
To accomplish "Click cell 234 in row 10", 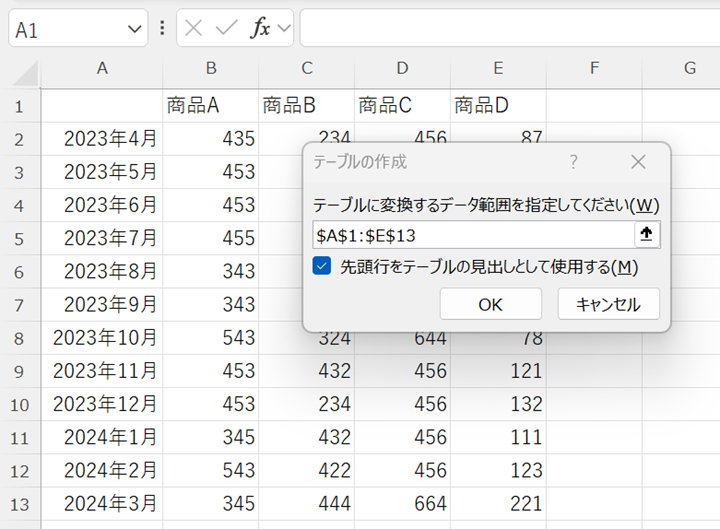I will (x=307, y=404).
